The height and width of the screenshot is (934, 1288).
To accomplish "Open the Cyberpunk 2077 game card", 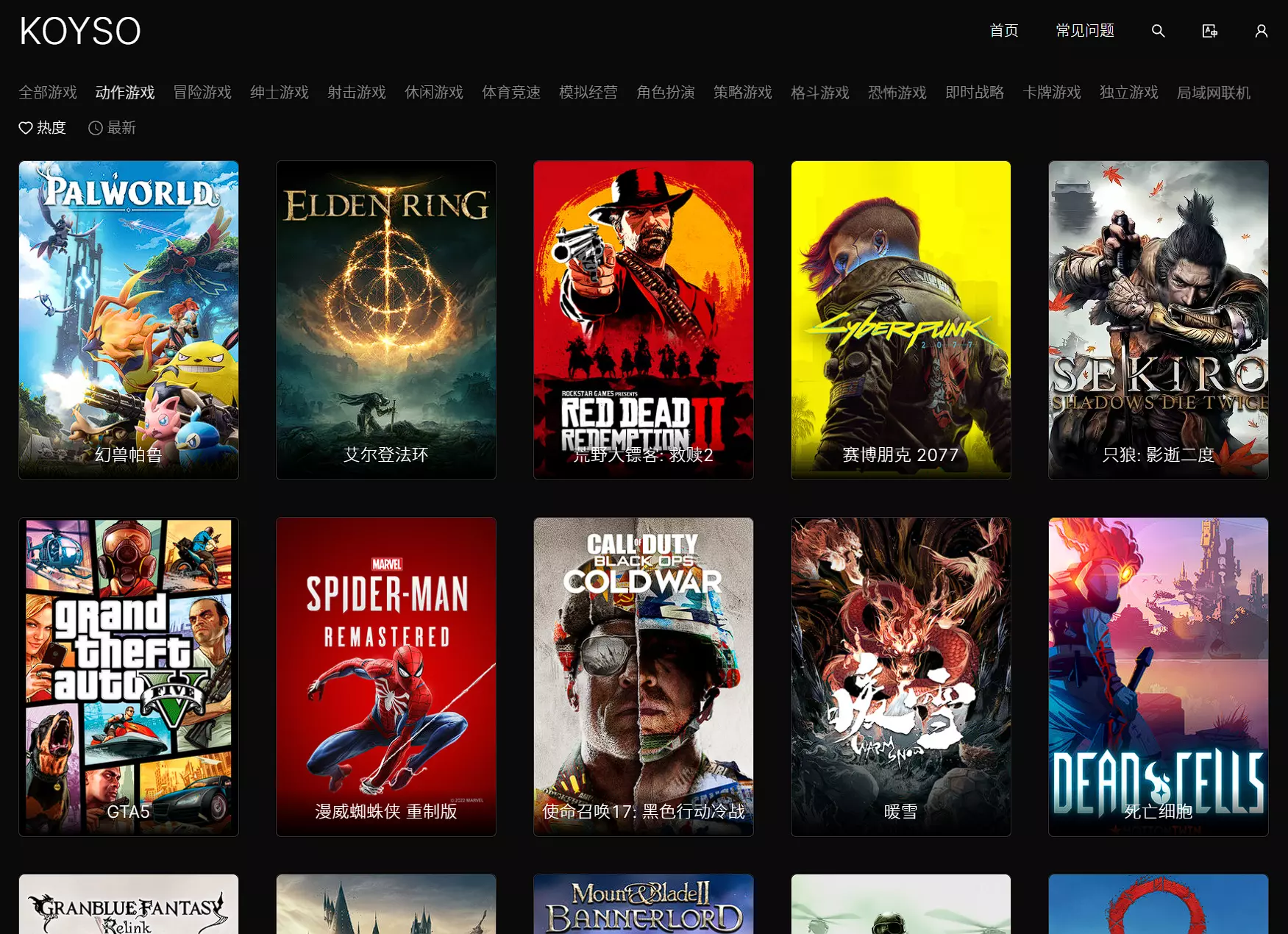I will pos(901,320).
